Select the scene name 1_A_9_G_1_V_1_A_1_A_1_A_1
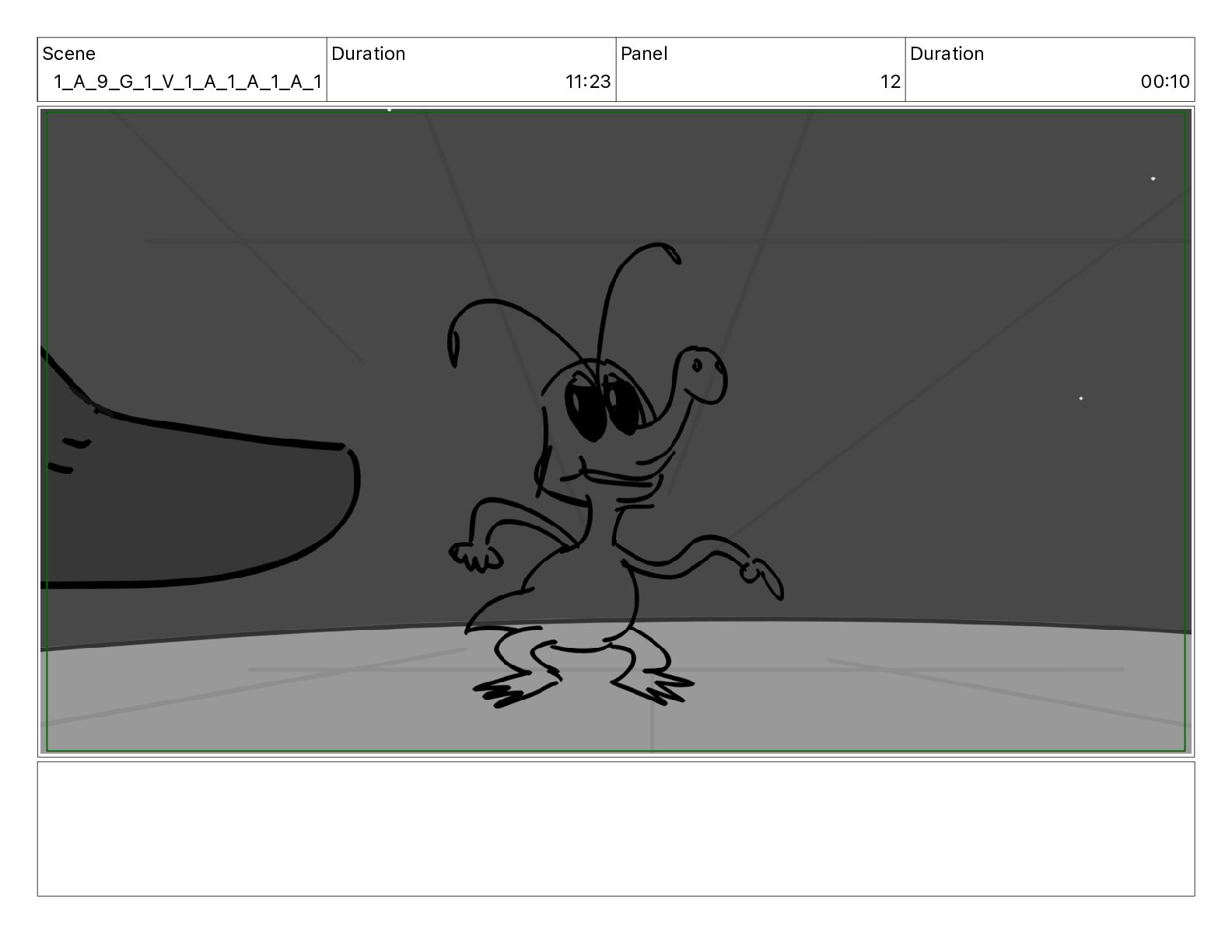This screenshot has width=1232, height=952. 187,82
